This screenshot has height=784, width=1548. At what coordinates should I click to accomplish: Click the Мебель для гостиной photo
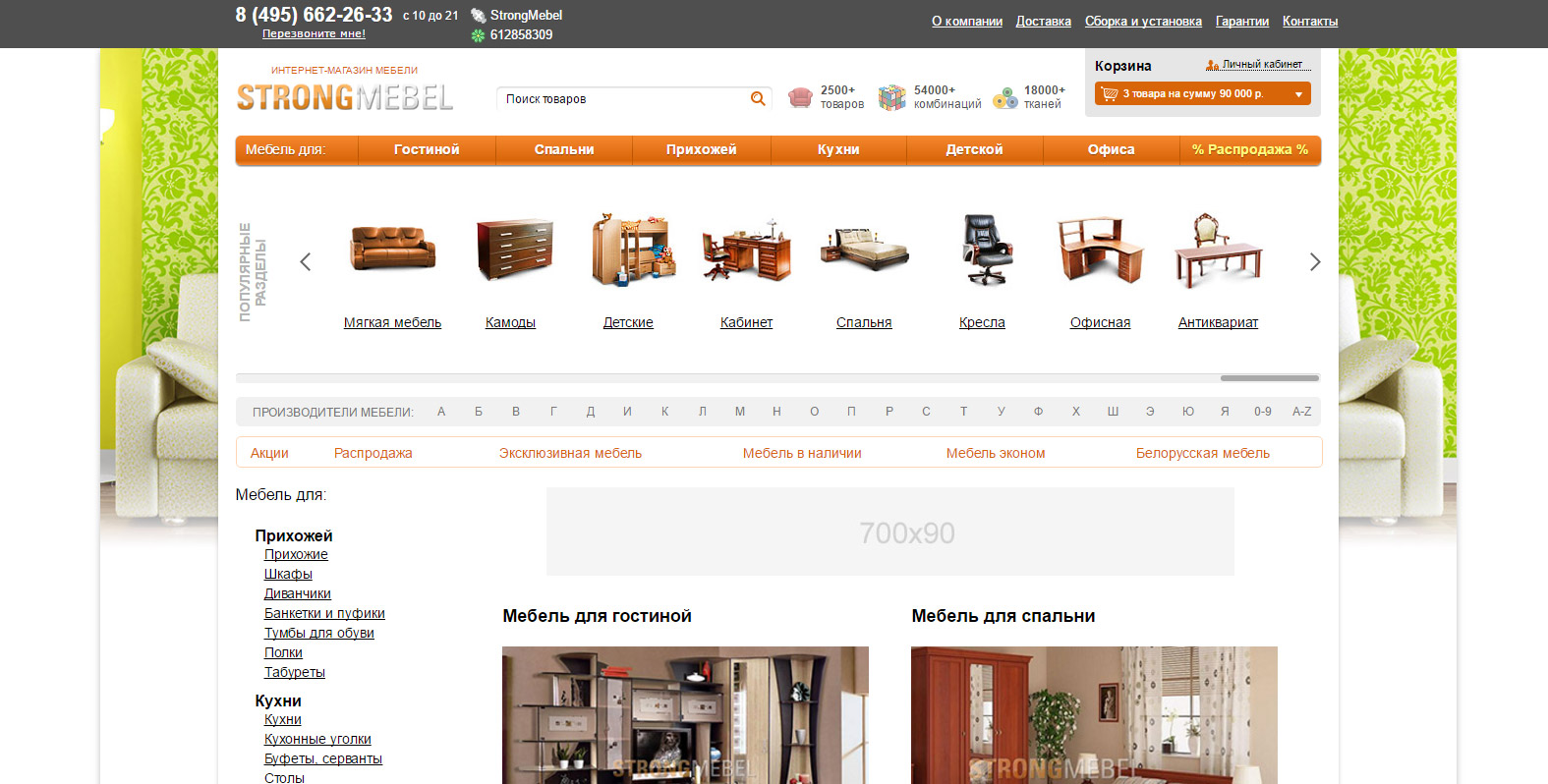point(685,714)
